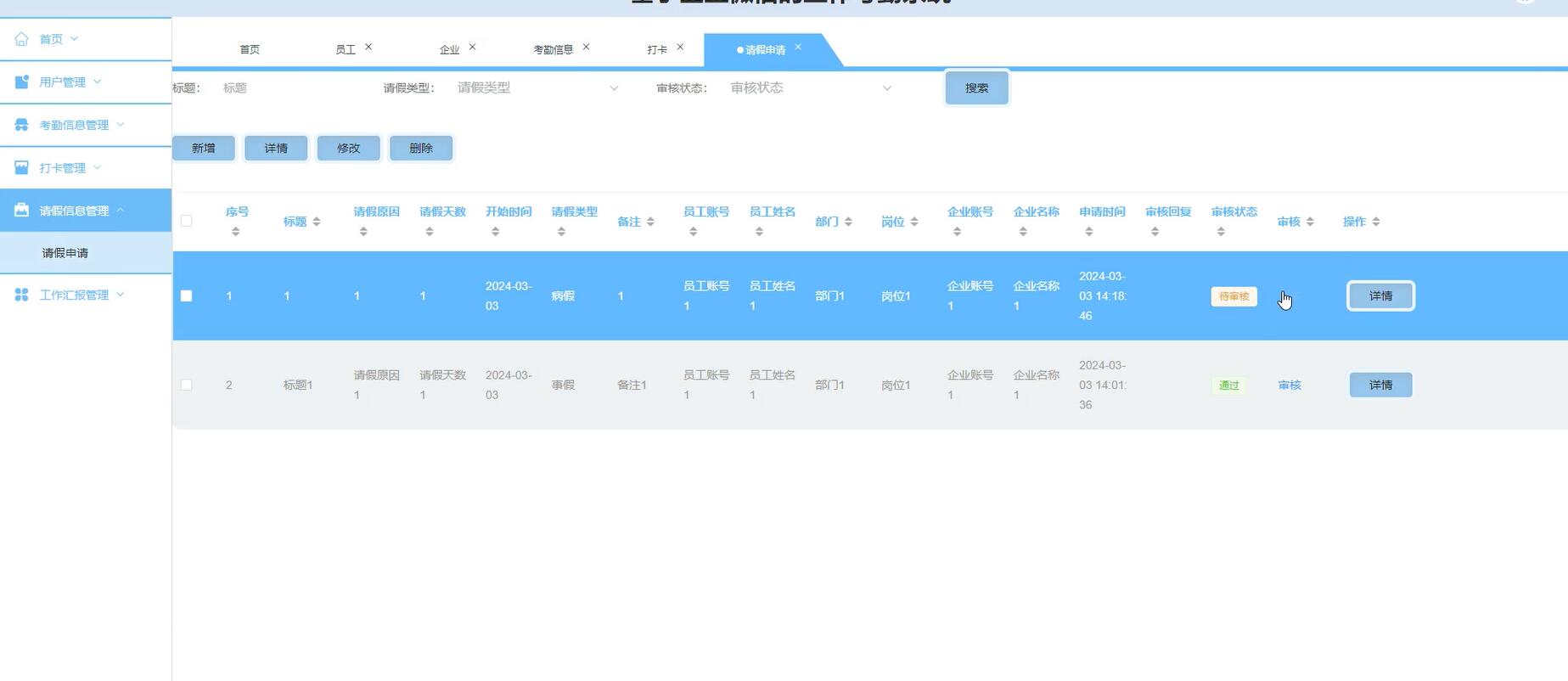The width and height of the screenshot is (1568, 681).
Task: Switch to the 打卡 tab
Action: pyautogui.click(x=657, y=49)
